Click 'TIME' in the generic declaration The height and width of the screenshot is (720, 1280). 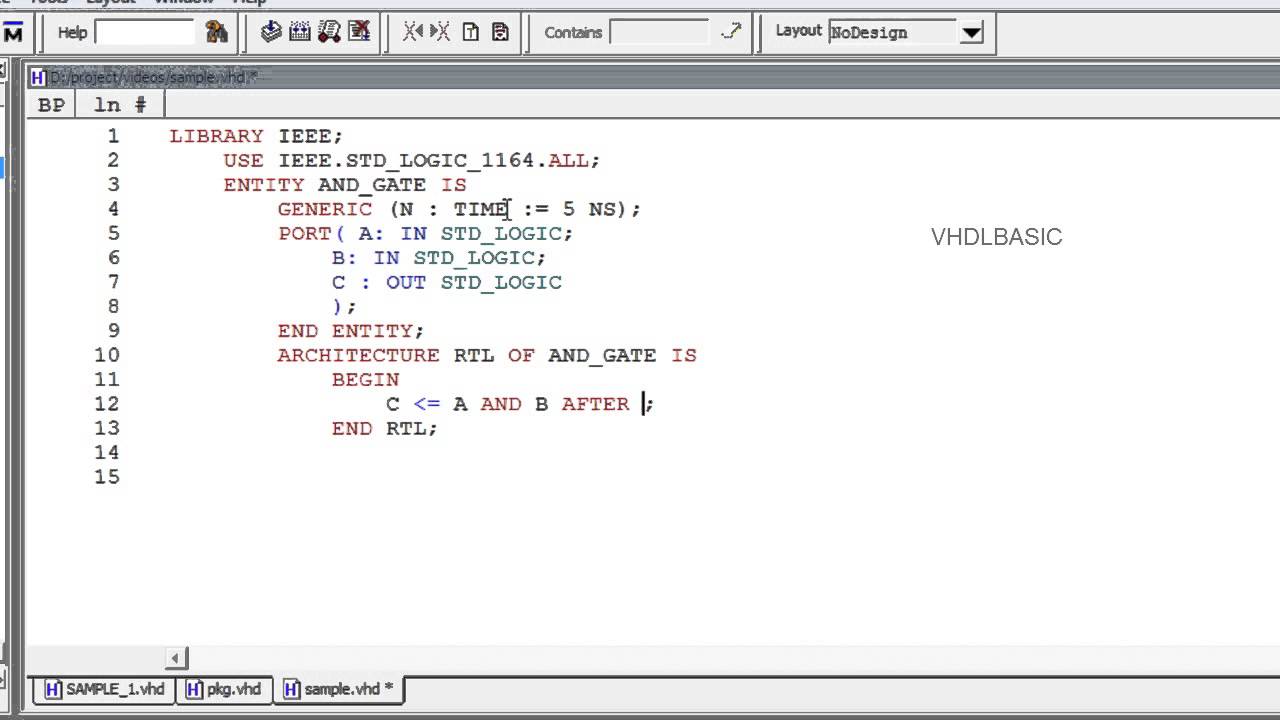pyautogui.click(x=481, y=209)
